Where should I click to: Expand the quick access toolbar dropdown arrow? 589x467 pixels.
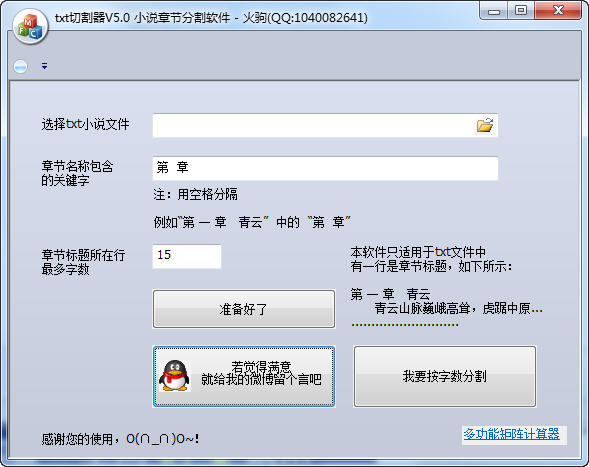point(44,66)
